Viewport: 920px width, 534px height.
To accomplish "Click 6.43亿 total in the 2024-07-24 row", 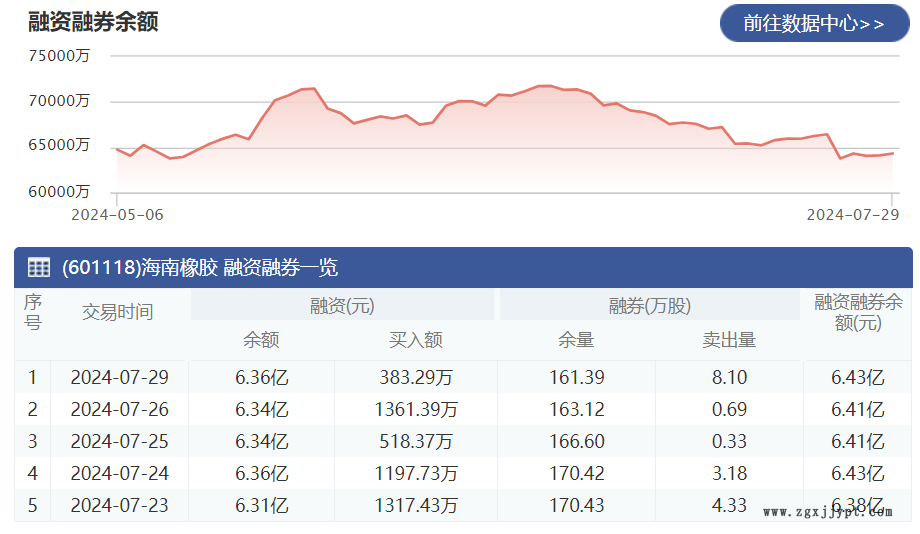I will [857, 474].
